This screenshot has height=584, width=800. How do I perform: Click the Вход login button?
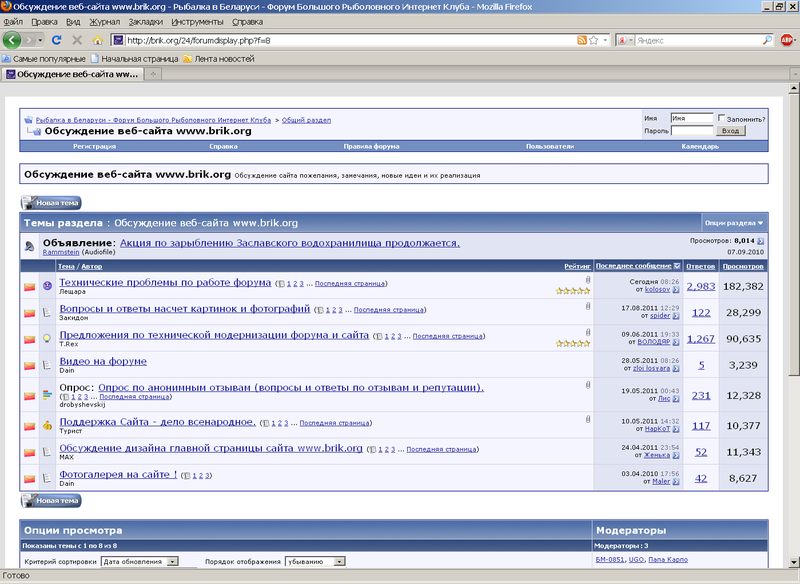tap(731, 130)
